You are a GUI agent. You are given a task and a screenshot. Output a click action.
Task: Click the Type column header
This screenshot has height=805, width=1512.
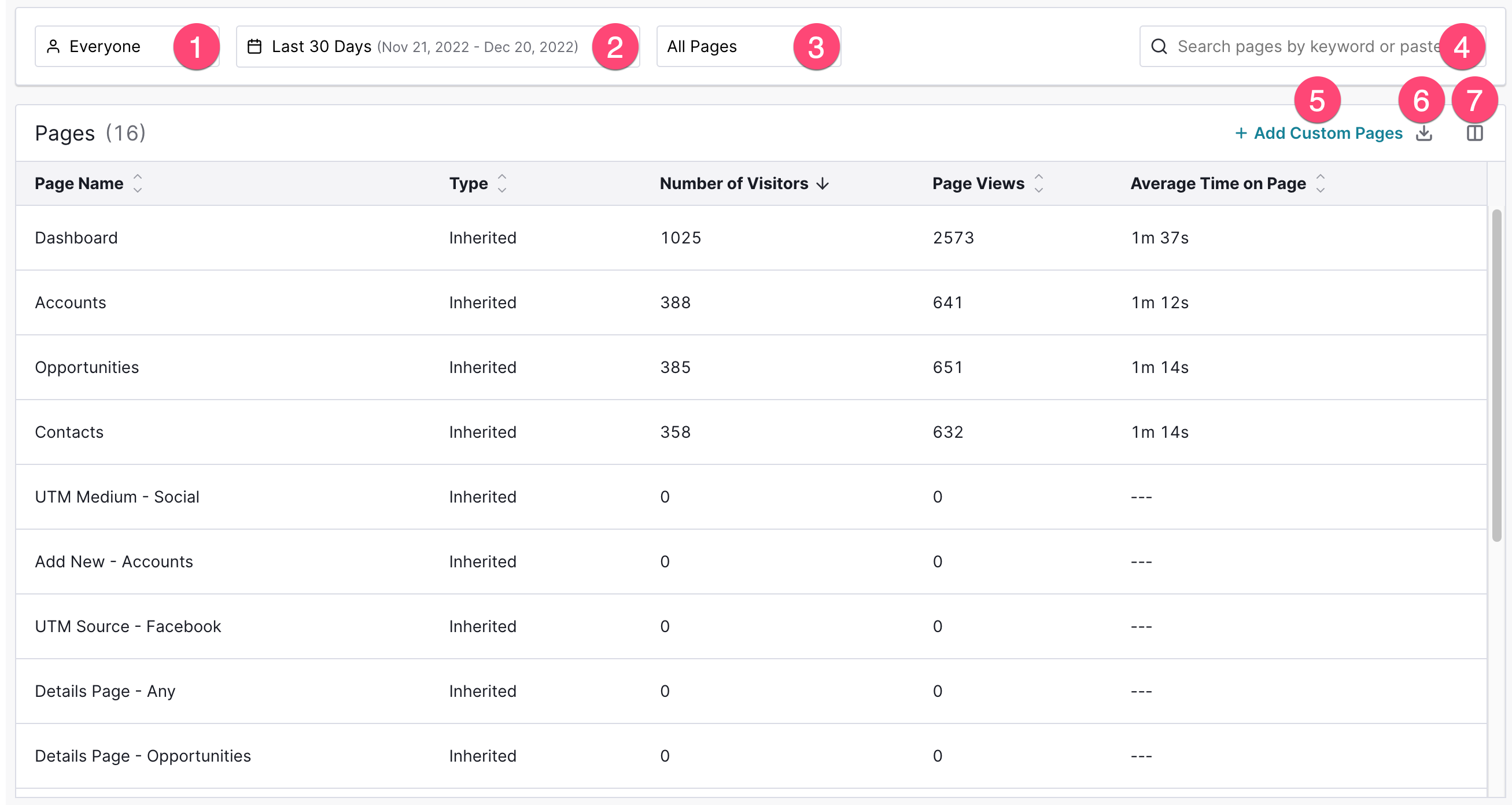coord(469,184)
